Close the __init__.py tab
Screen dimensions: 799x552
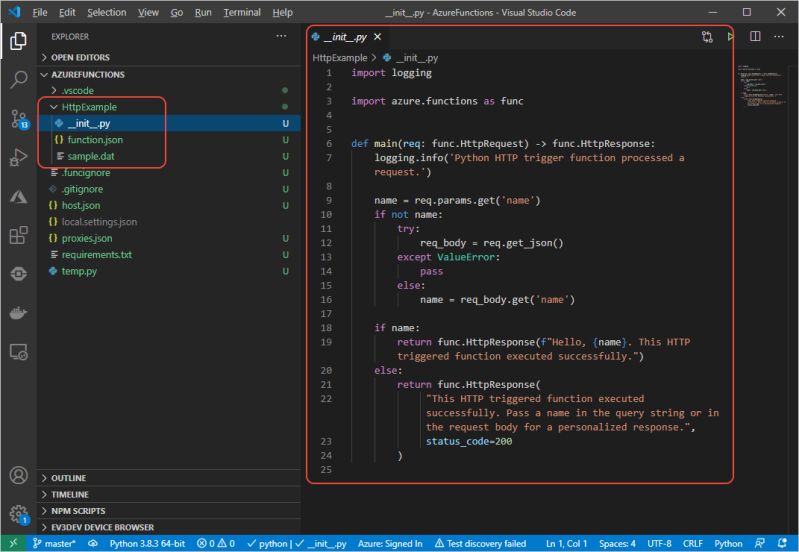pos(378,37)
